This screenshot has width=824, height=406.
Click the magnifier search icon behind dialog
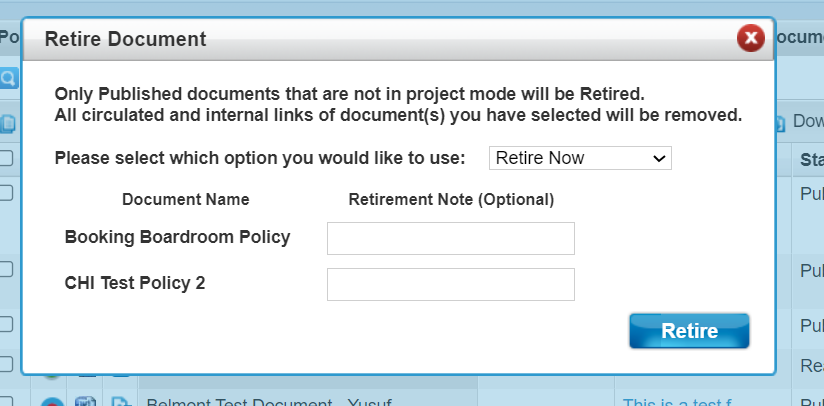(x=8, y=77)
